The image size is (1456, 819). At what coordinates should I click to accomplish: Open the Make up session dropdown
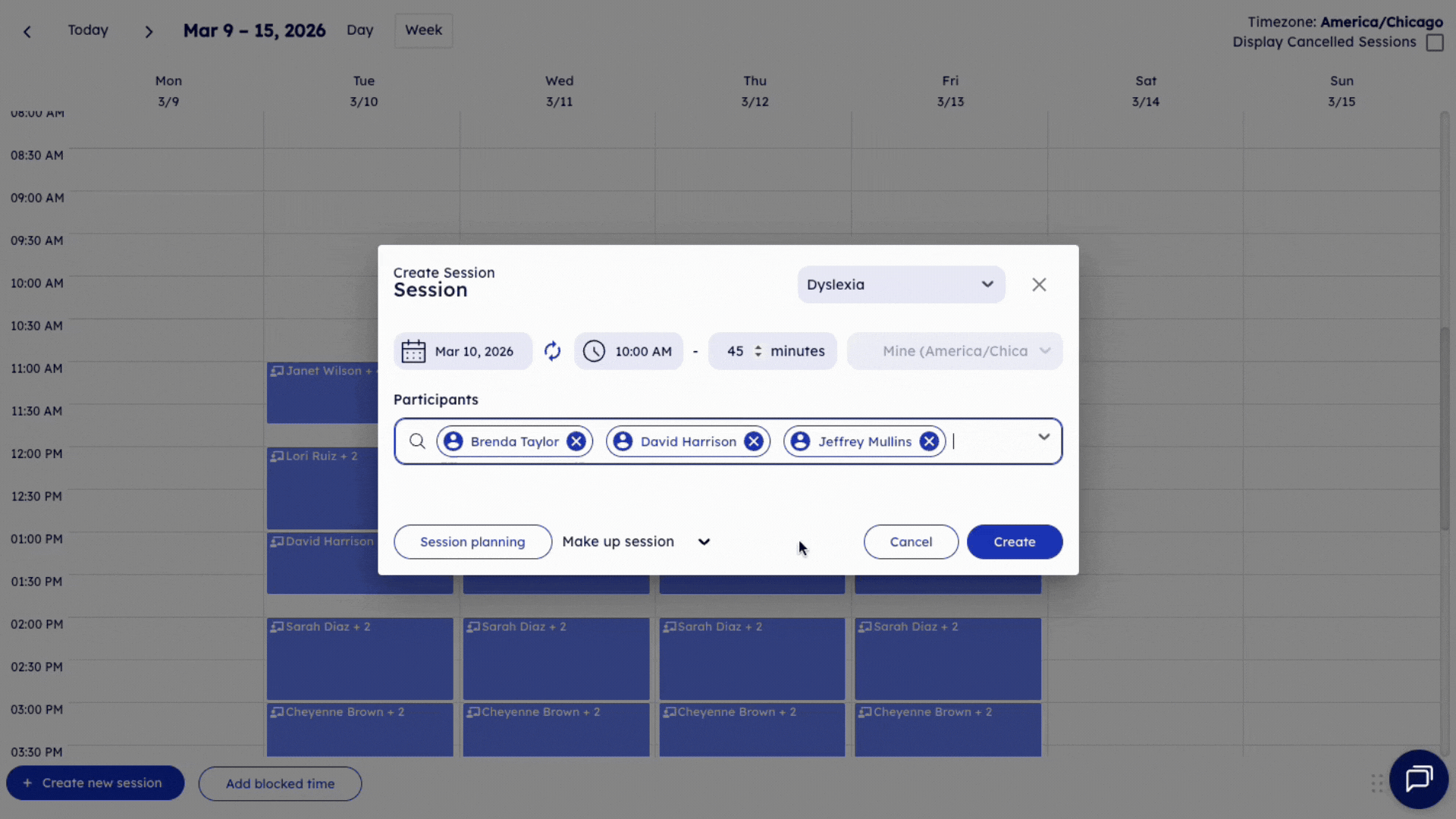[704, 541]
